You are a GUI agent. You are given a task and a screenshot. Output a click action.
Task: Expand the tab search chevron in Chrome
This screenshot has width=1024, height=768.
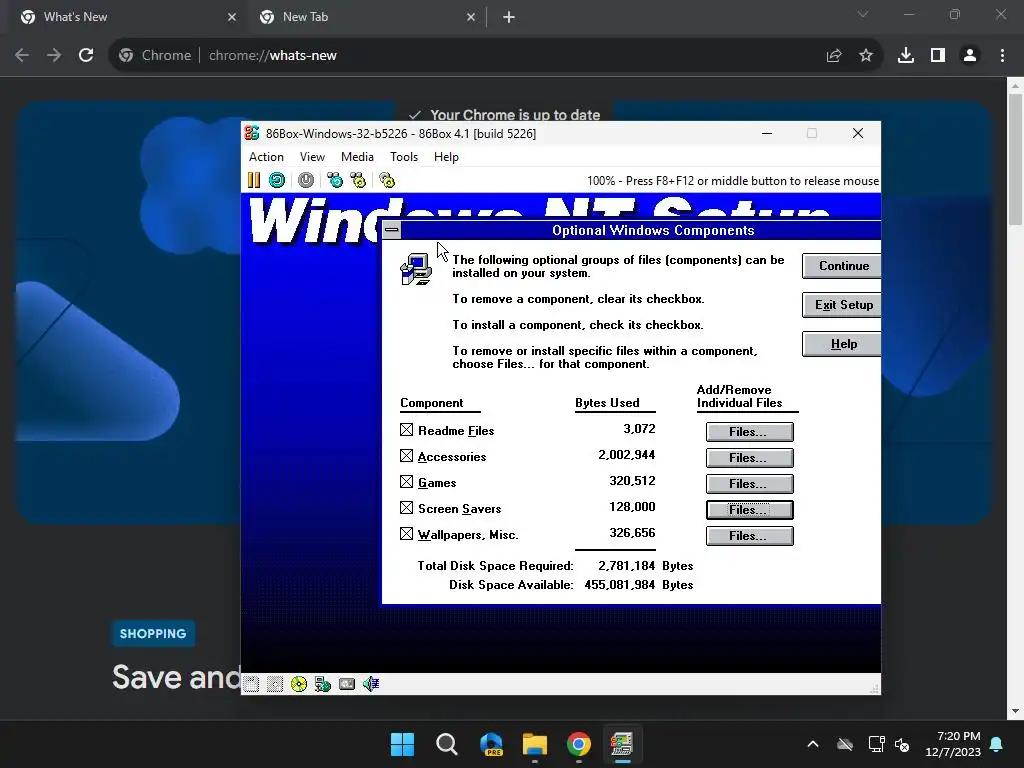coord(863,14)
